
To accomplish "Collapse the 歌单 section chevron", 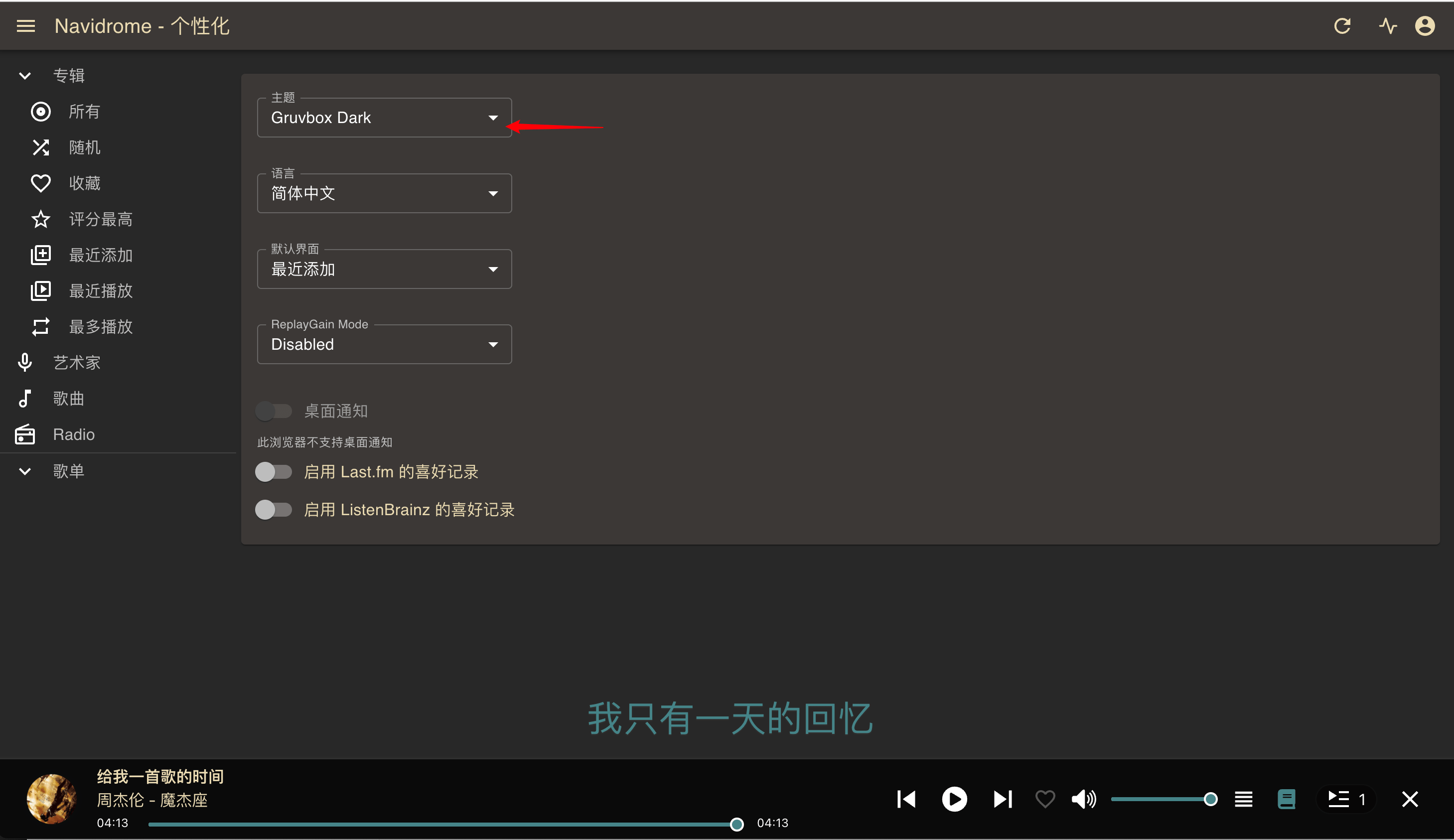I will click(25, 471).
